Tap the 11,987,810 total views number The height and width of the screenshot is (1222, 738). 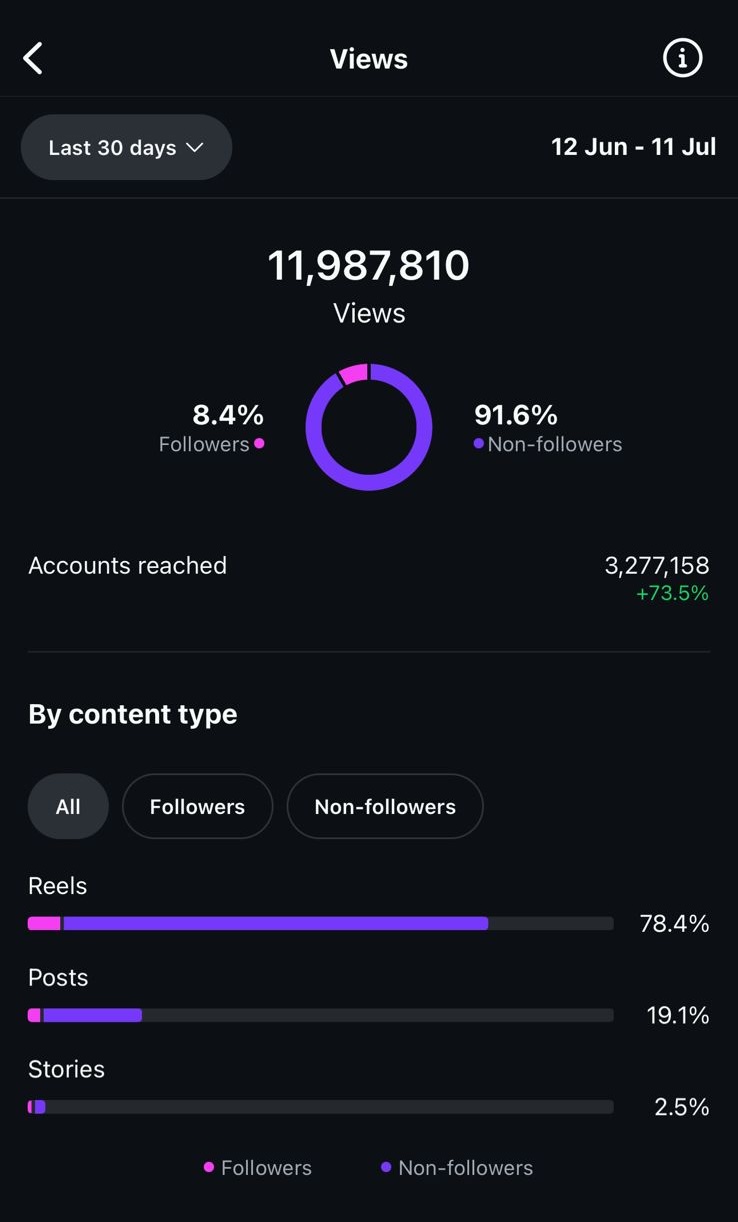[368, 266]
